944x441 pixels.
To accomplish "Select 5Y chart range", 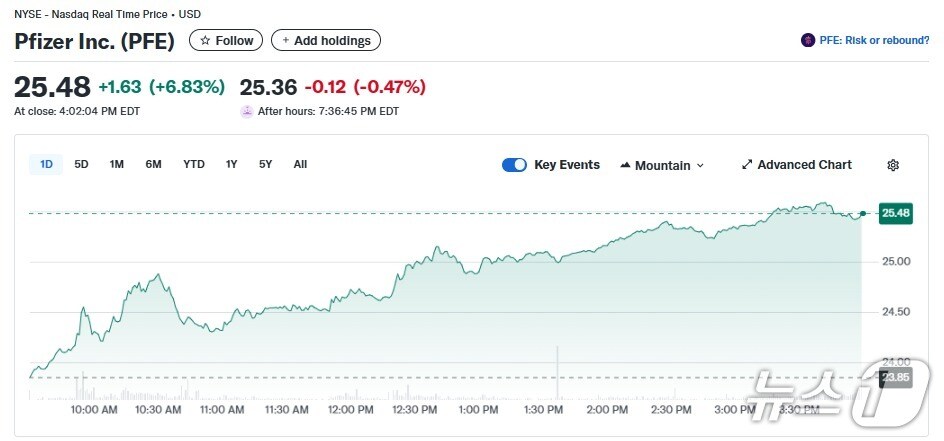I will click(x=266, y=164).
